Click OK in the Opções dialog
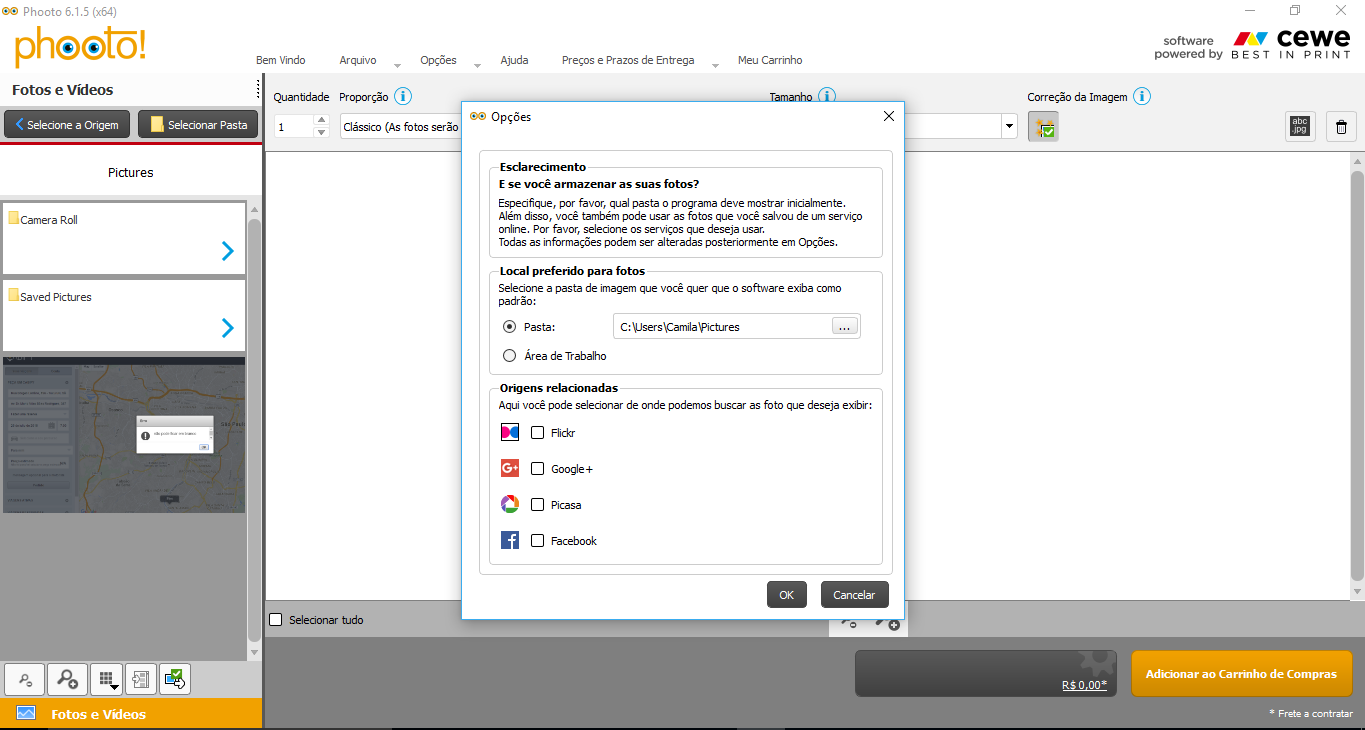The height and width of the screenshot is (730, 1365). [x=786, y=595]
